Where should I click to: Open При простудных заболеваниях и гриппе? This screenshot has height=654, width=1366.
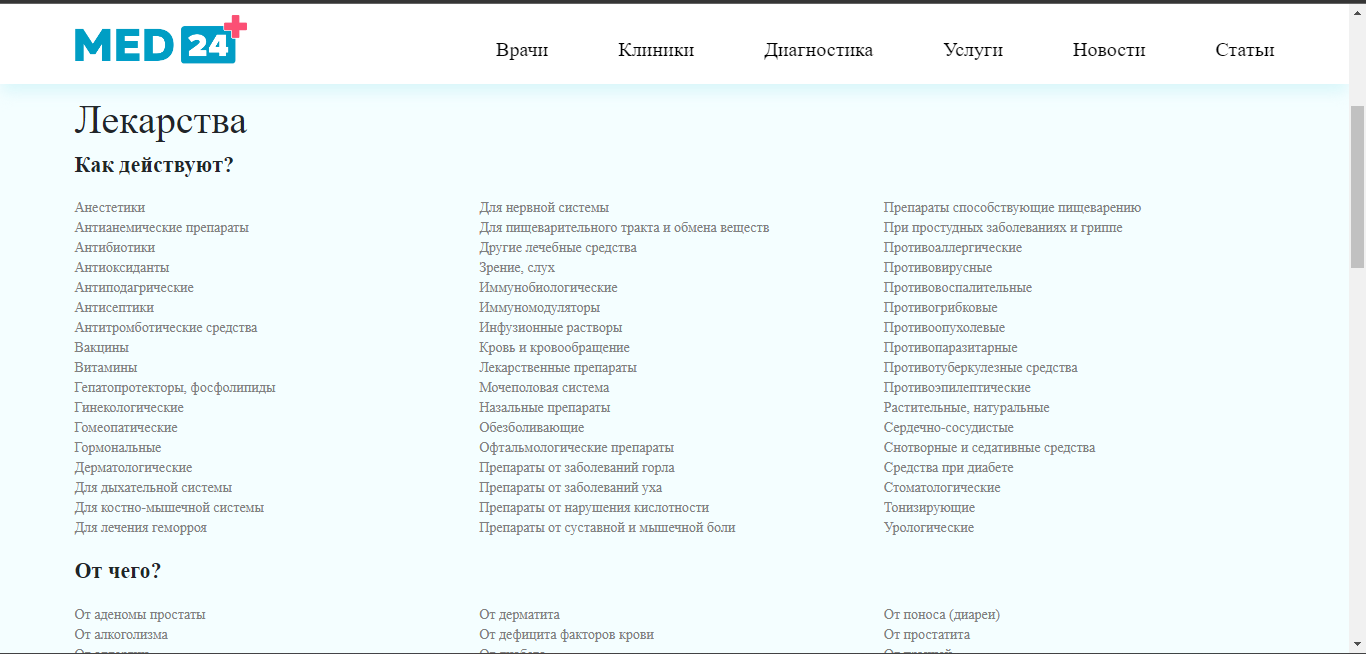point(1003,228)
